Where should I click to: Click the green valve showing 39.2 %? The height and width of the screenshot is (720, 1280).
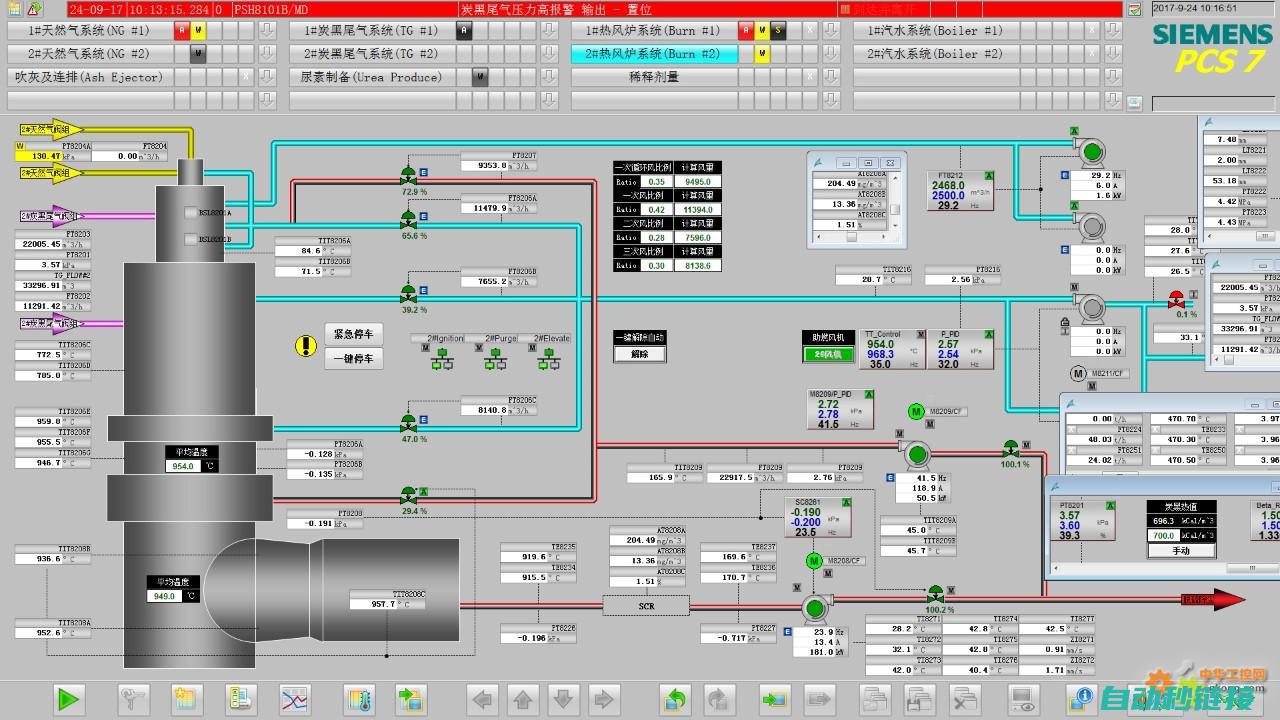pos(408,294)
